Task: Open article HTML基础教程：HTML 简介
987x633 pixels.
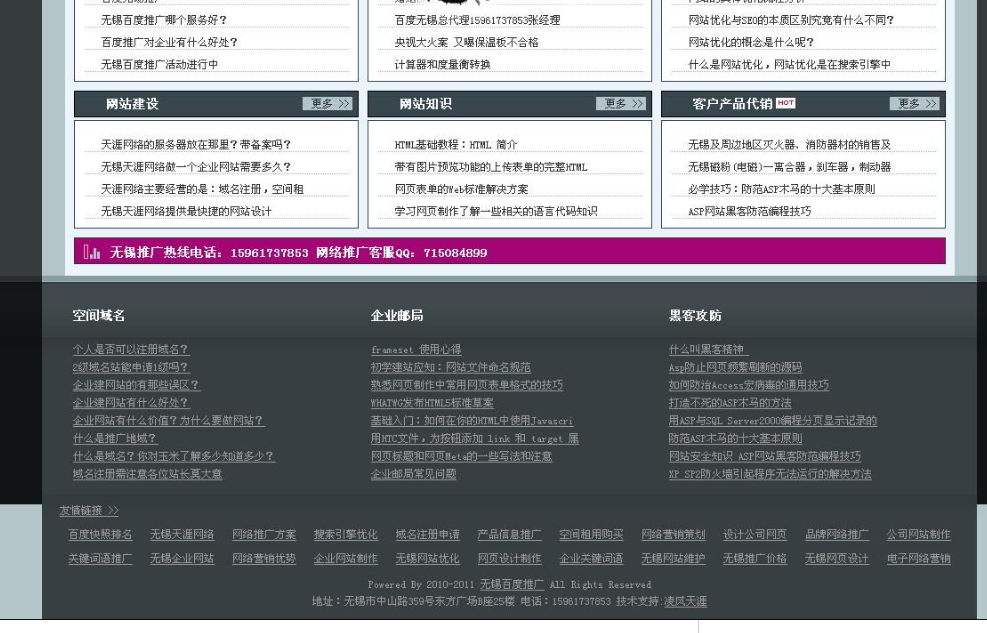Action: 456,145
